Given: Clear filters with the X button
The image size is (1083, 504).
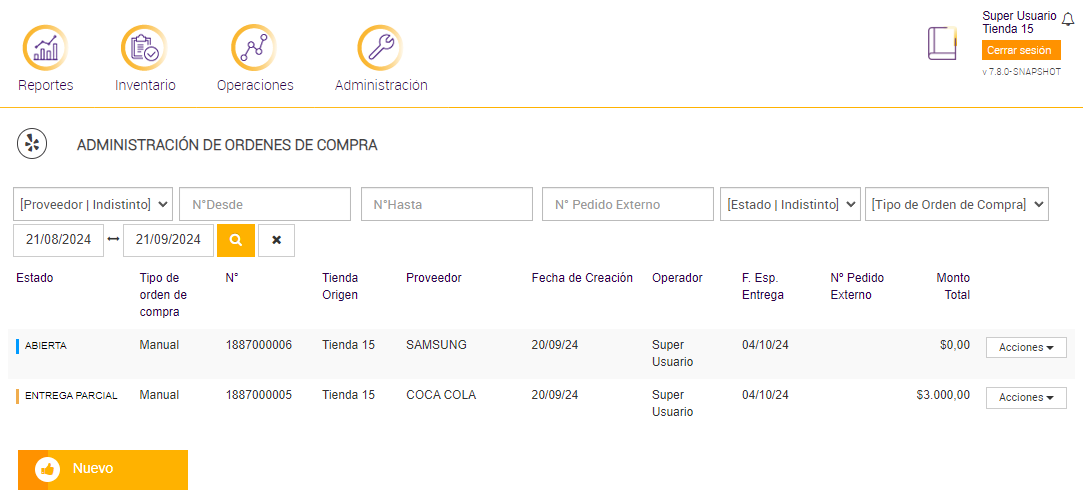Looking at the screenshot, I should point(276,240).
